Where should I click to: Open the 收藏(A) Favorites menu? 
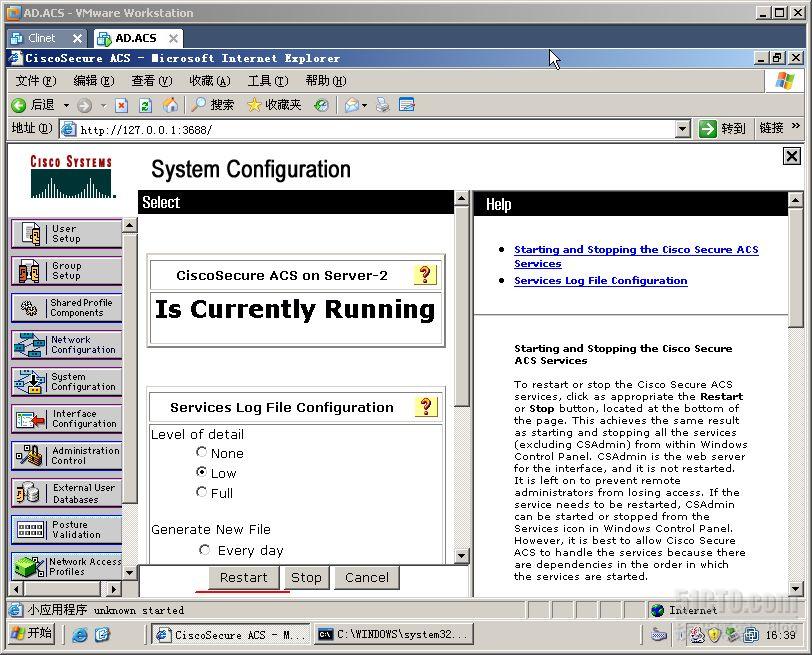(x=210, y=81)
